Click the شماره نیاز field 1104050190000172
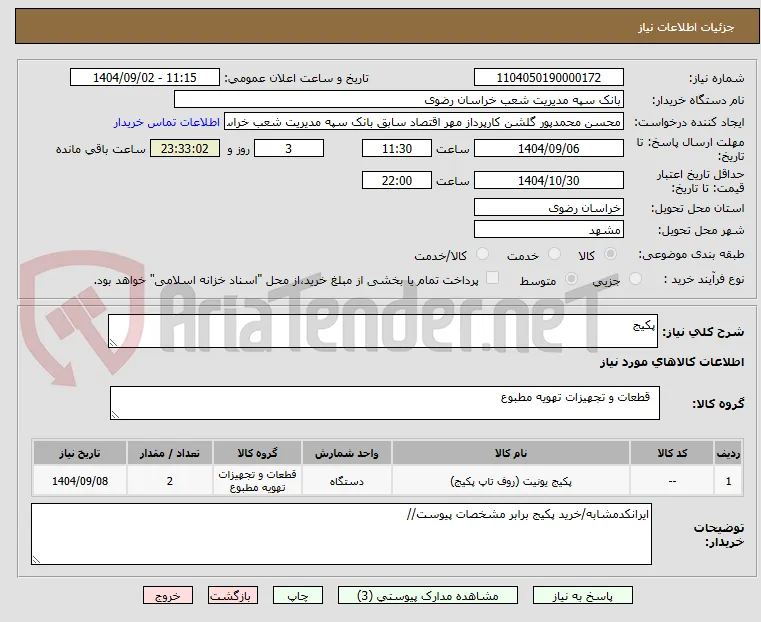This screenshot has height=622, width=761. click(548, 78)
